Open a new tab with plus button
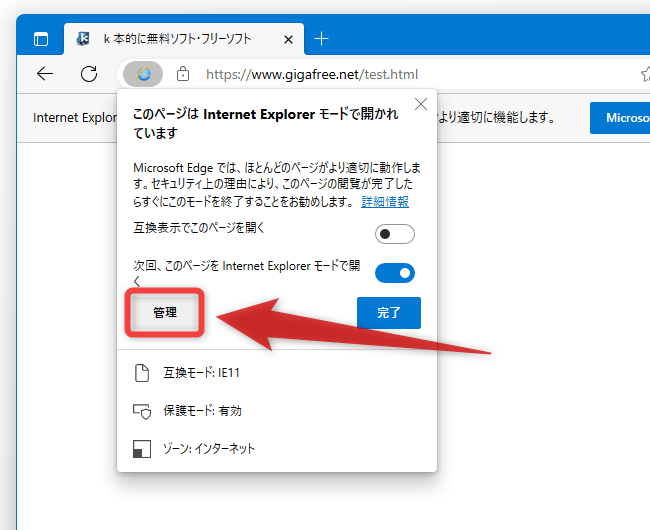 pos(321,39)
